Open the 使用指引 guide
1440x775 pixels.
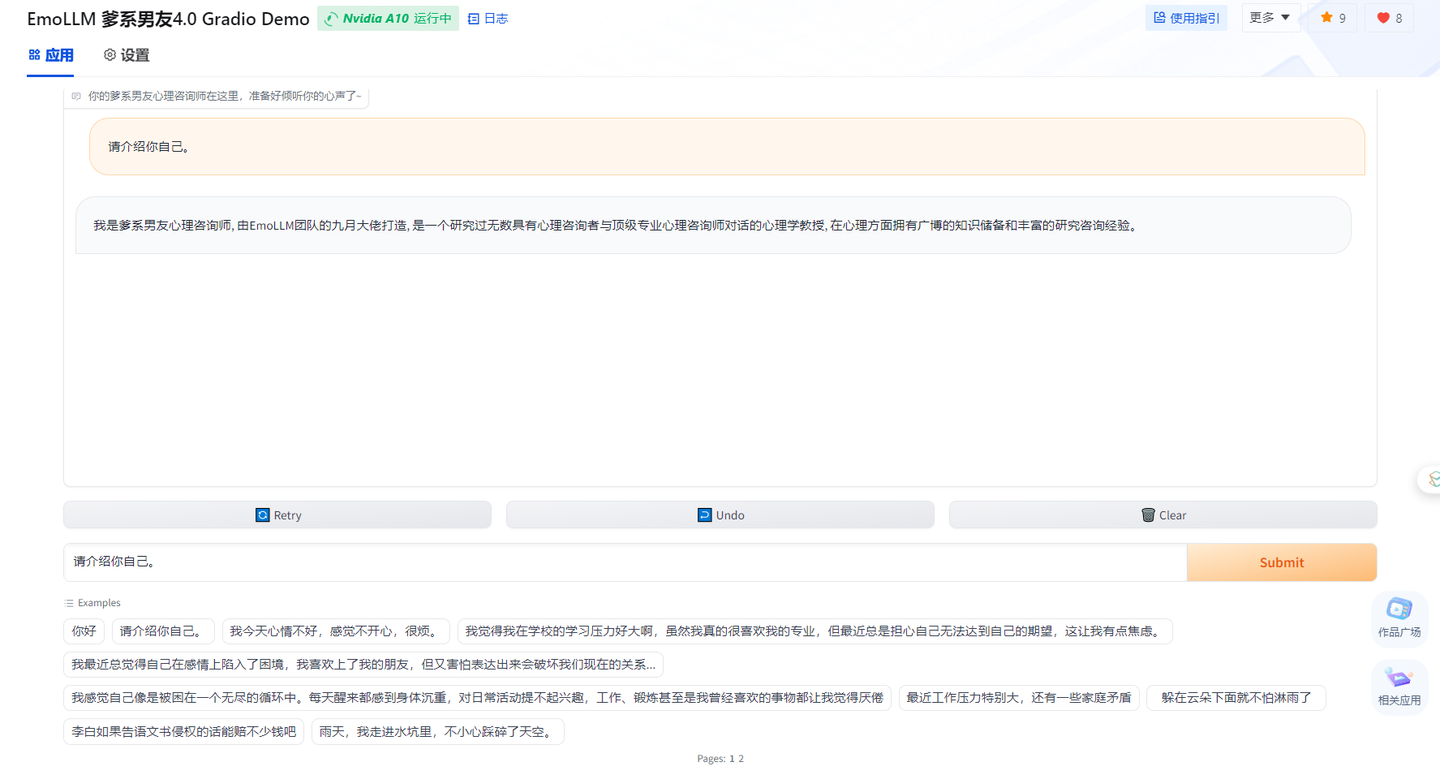(x=1186, y=17)
